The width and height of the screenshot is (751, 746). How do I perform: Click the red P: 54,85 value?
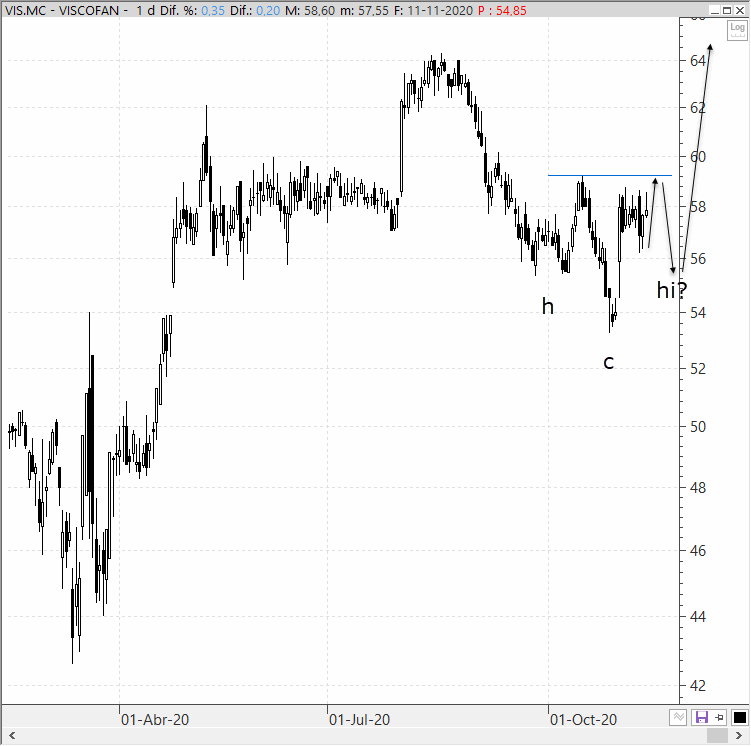pyautogui.click(x=502, y=10)
